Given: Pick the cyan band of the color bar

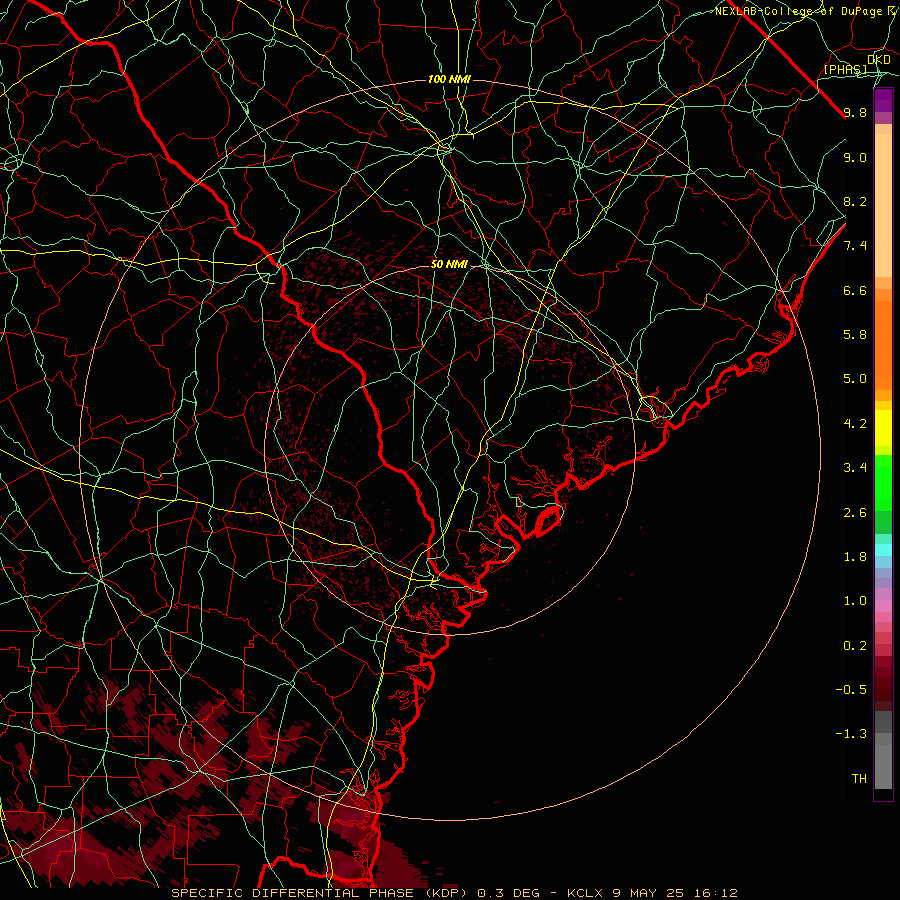Looking at the screenshot, I should [x=883, y=550].
